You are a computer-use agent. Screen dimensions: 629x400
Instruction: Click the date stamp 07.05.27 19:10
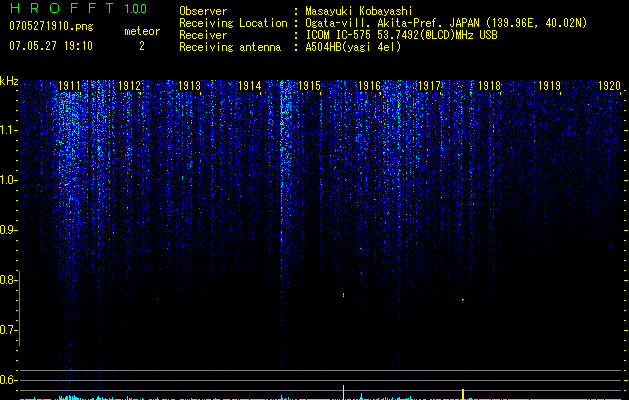(x=51, y=46)
